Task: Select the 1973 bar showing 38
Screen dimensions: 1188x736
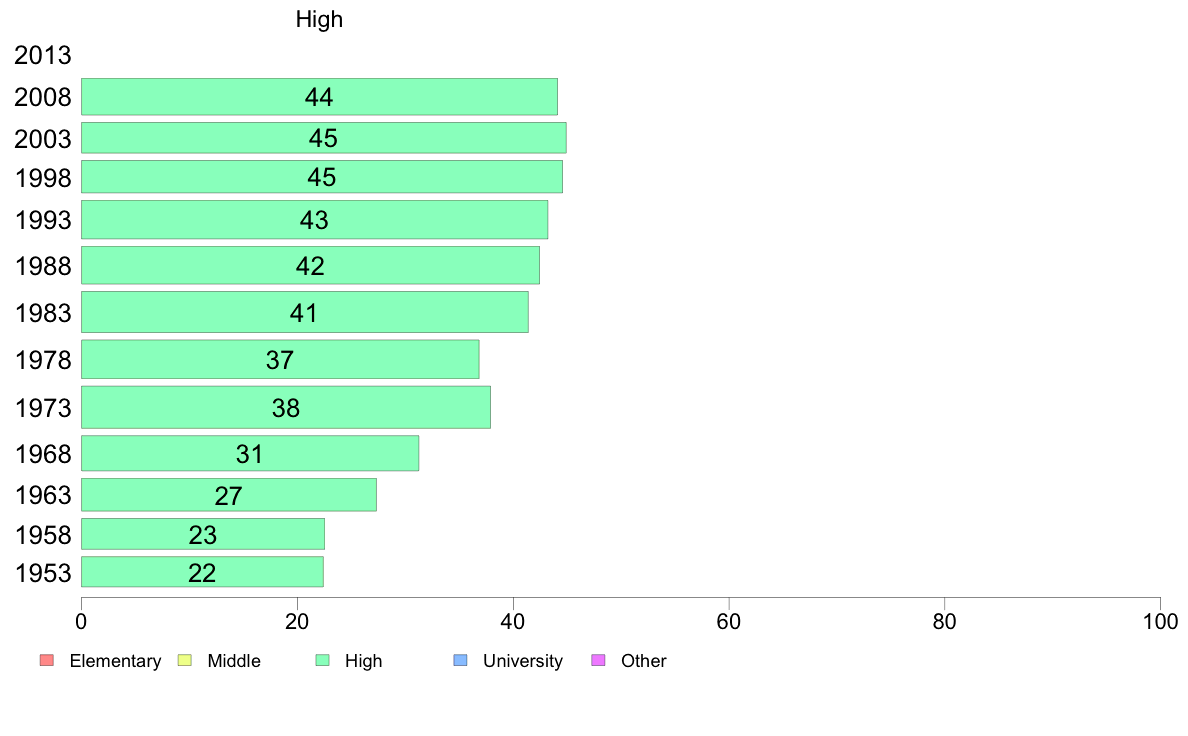Action: point(286,408)
